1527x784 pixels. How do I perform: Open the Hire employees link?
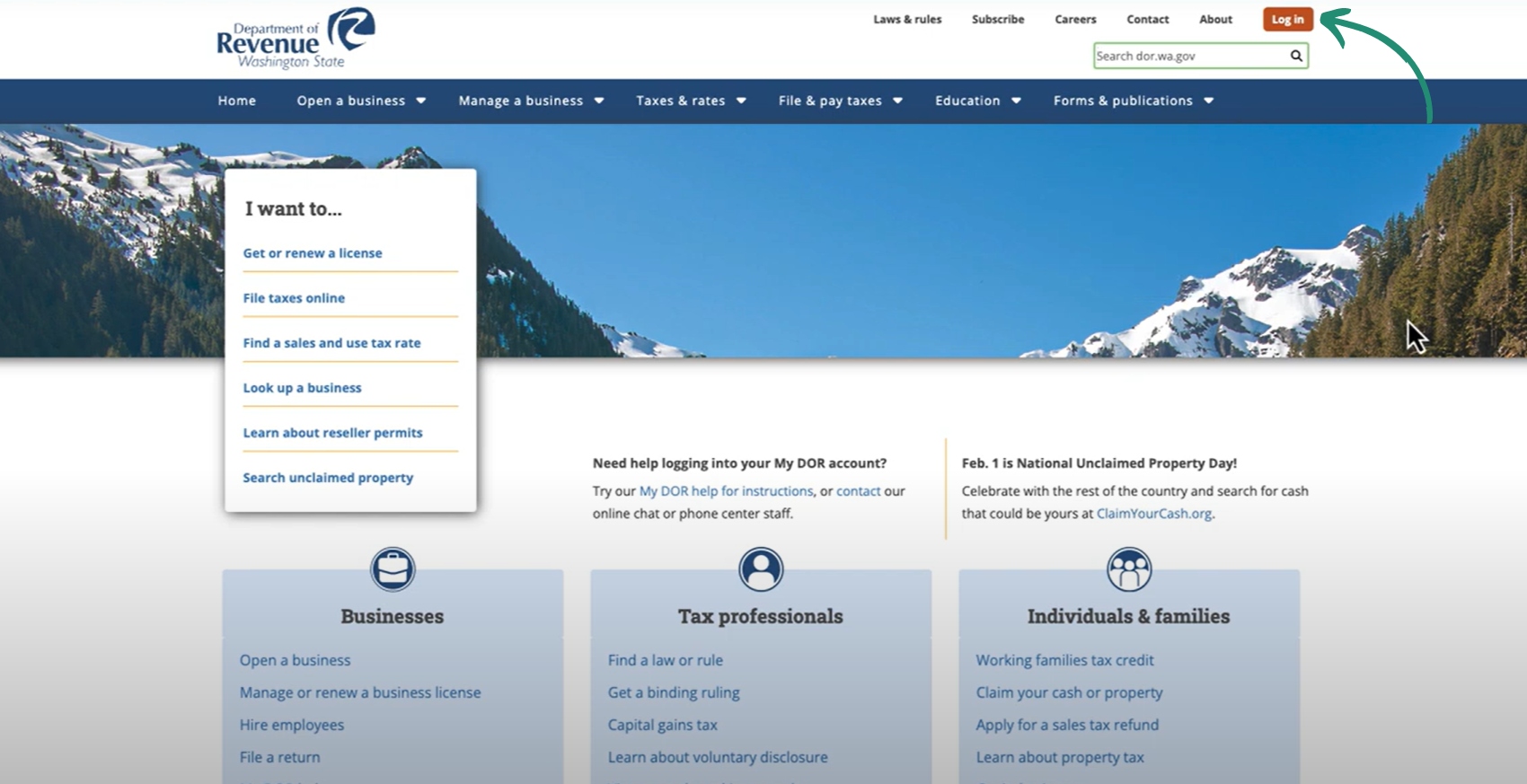[292, 725]
